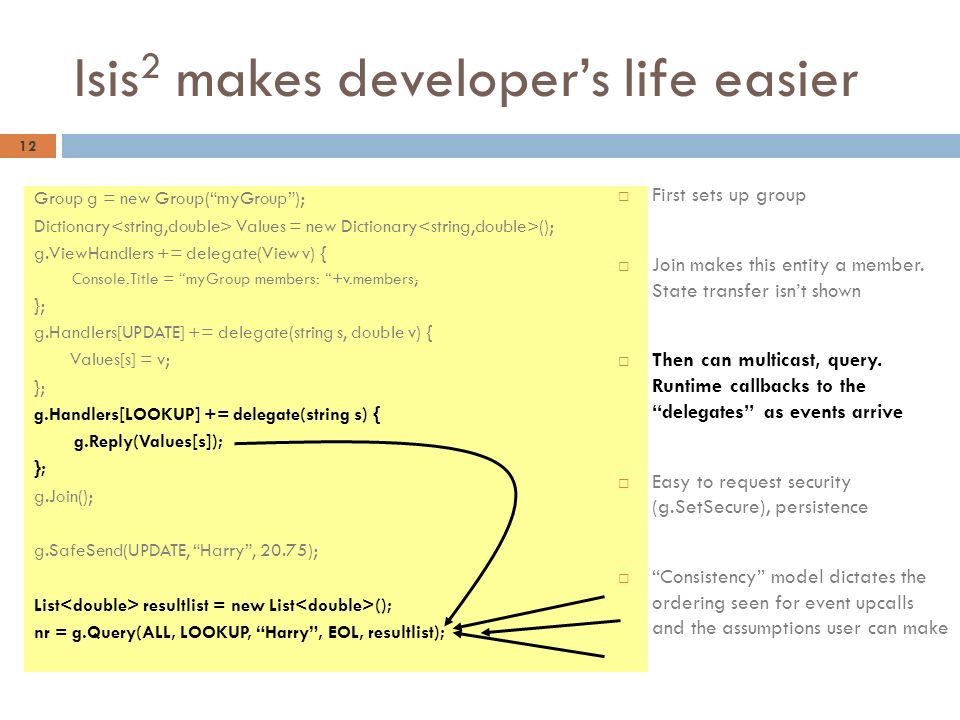The height and width of the screenshot is (720, 960).
Task: Click the nr = g.Query(ALL, LOOKUP...) line
Action: pos(239,632)
